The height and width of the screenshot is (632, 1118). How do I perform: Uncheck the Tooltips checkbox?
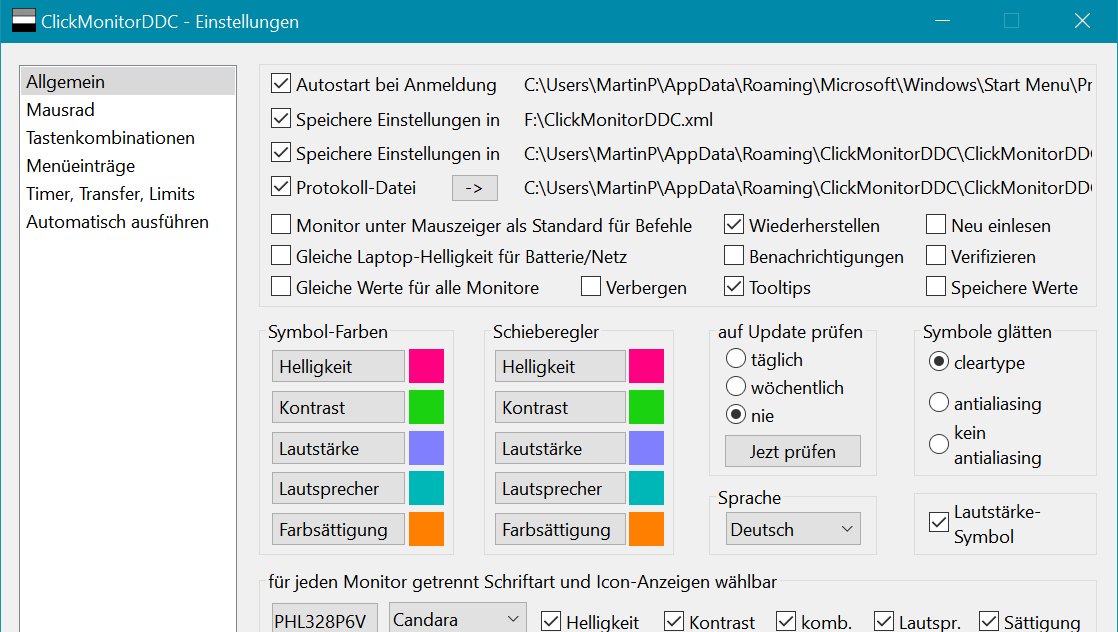(734, 287)
